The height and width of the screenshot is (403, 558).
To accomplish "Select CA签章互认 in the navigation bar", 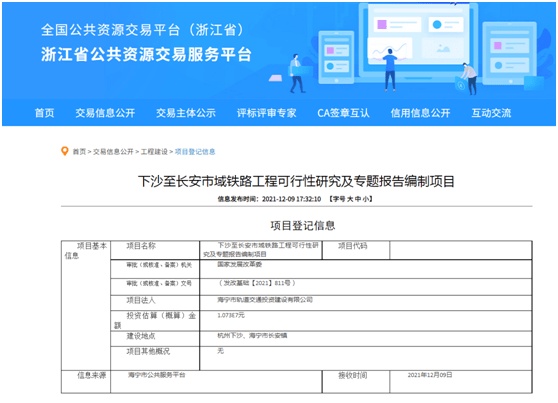I will (x=343, y=113).
